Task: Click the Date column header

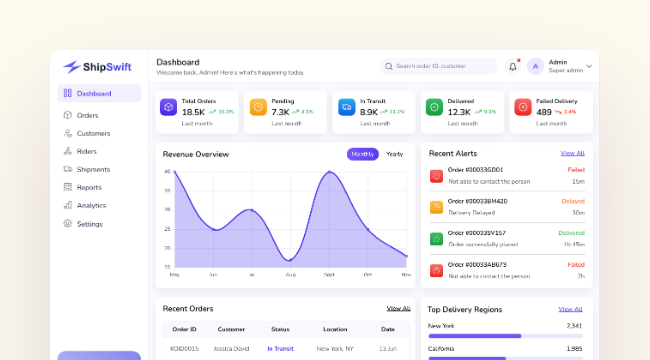Action: click(388, 329)
